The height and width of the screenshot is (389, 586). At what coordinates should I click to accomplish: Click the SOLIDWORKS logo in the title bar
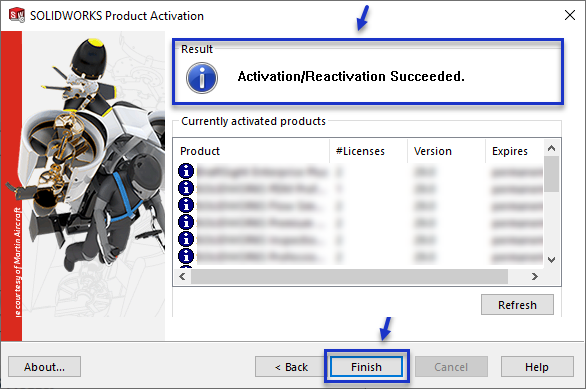coord(17,15)
